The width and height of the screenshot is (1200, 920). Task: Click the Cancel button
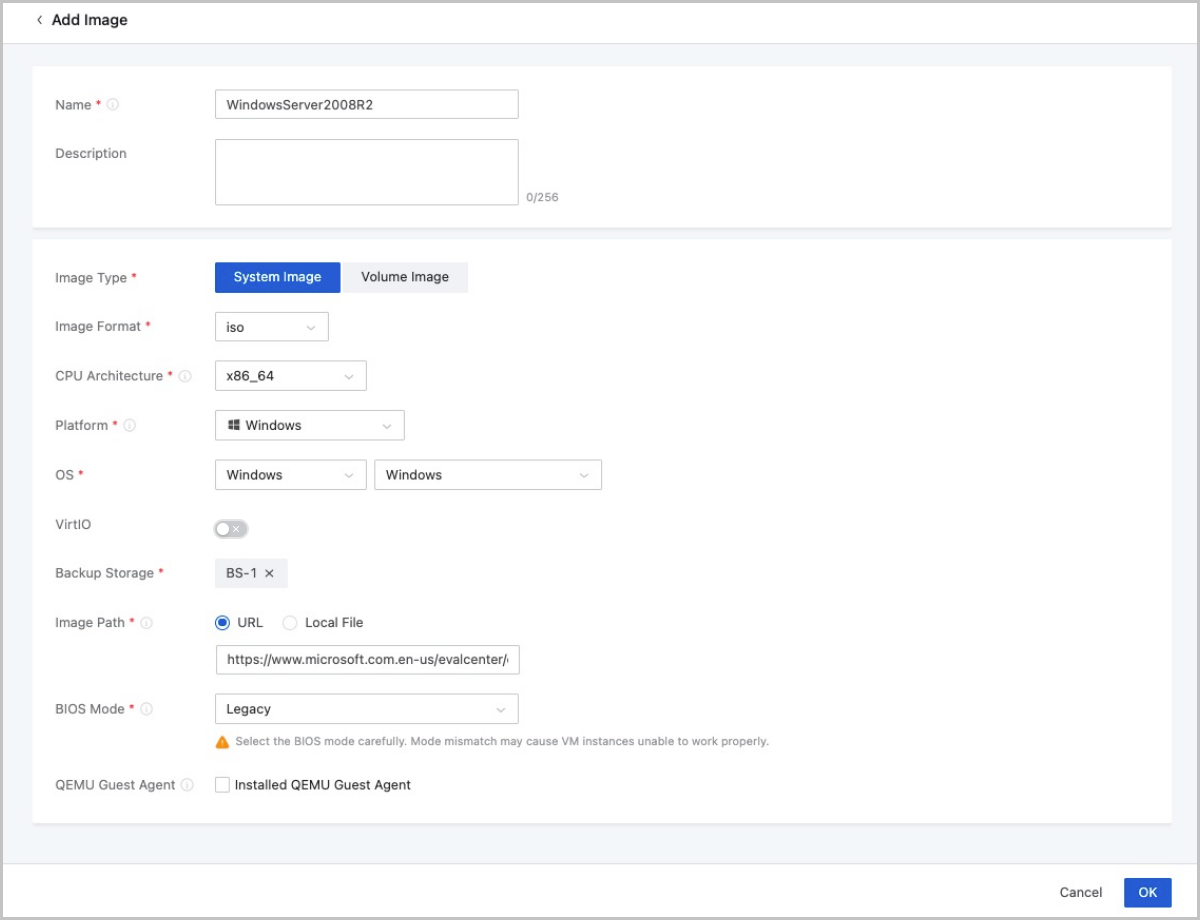[1081, 892]
